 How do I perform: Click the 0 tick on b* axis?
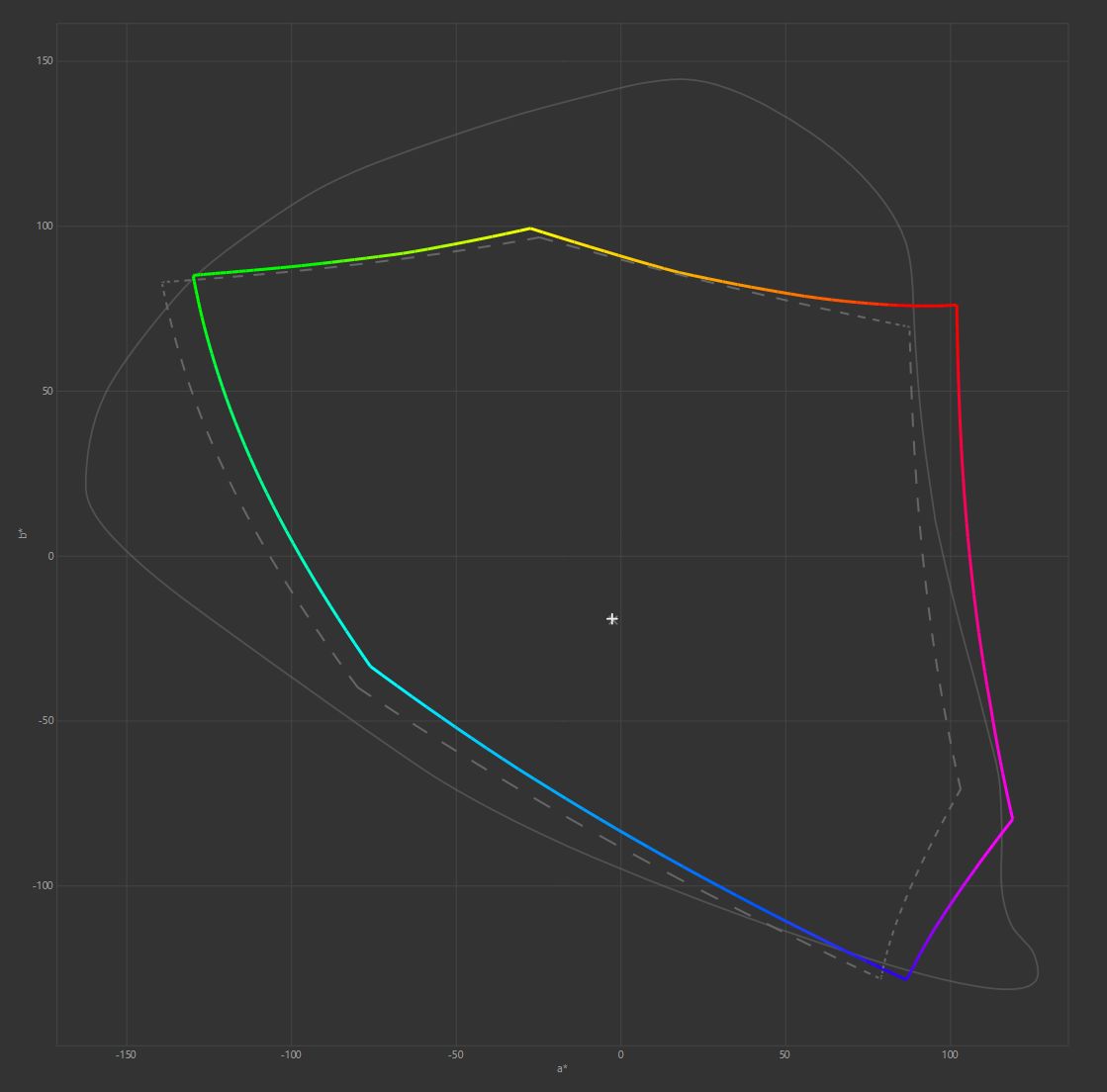[x=50, y=556]
